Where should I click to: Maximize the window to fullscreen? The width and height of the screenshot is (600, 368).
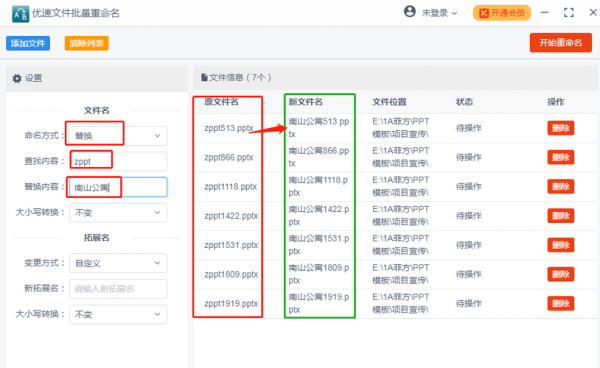(569, 13)
